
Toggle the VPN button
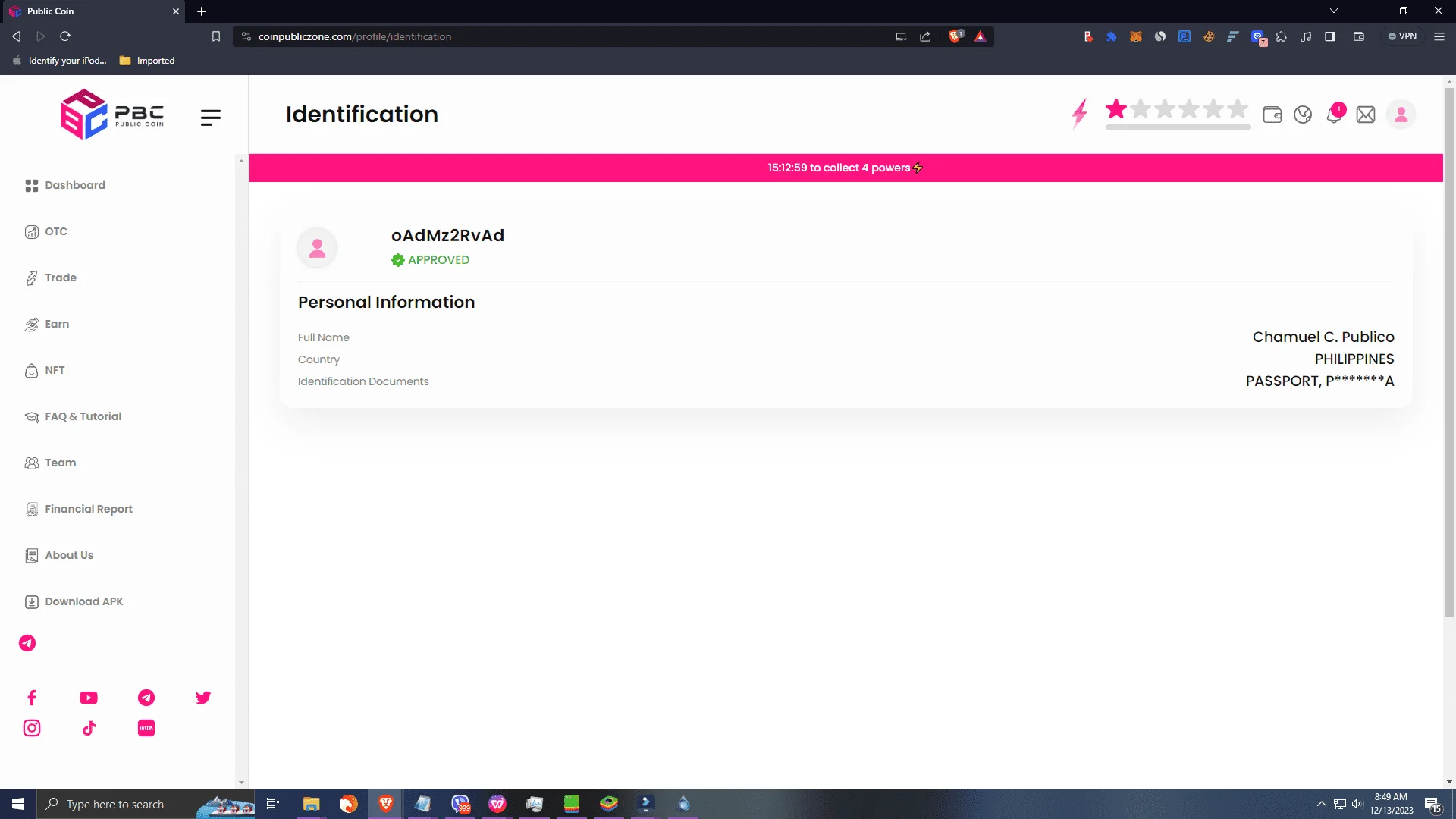[x=1403, y=36]
